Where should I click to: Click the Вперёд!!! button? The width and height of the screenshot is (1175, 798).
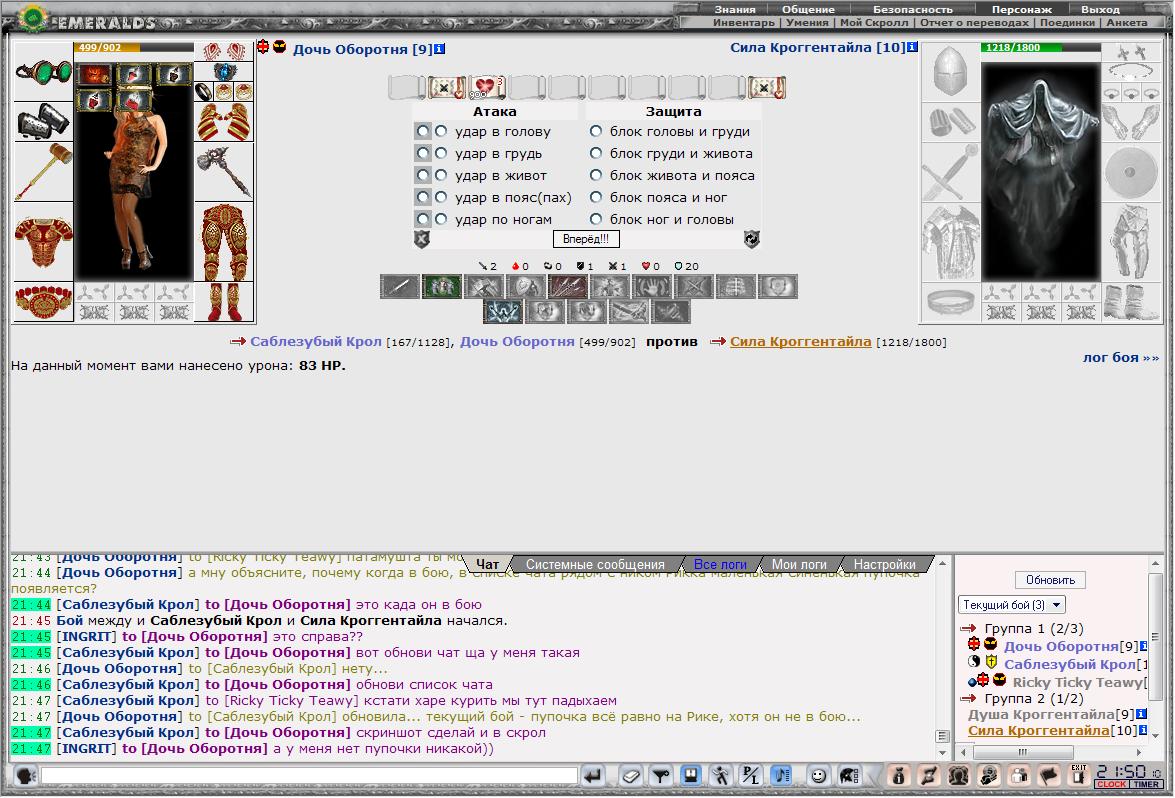tap(586, 239)
